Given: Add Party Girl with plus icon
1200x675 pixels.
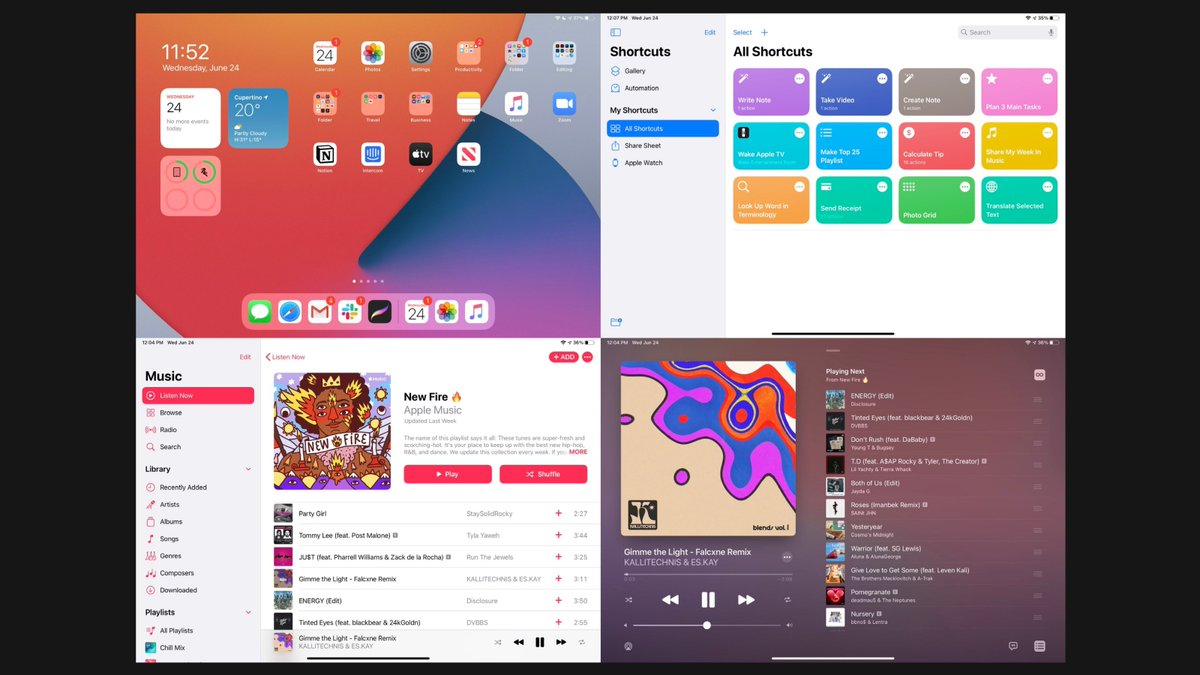Looking at the screenshot, I should click(559, 513).
